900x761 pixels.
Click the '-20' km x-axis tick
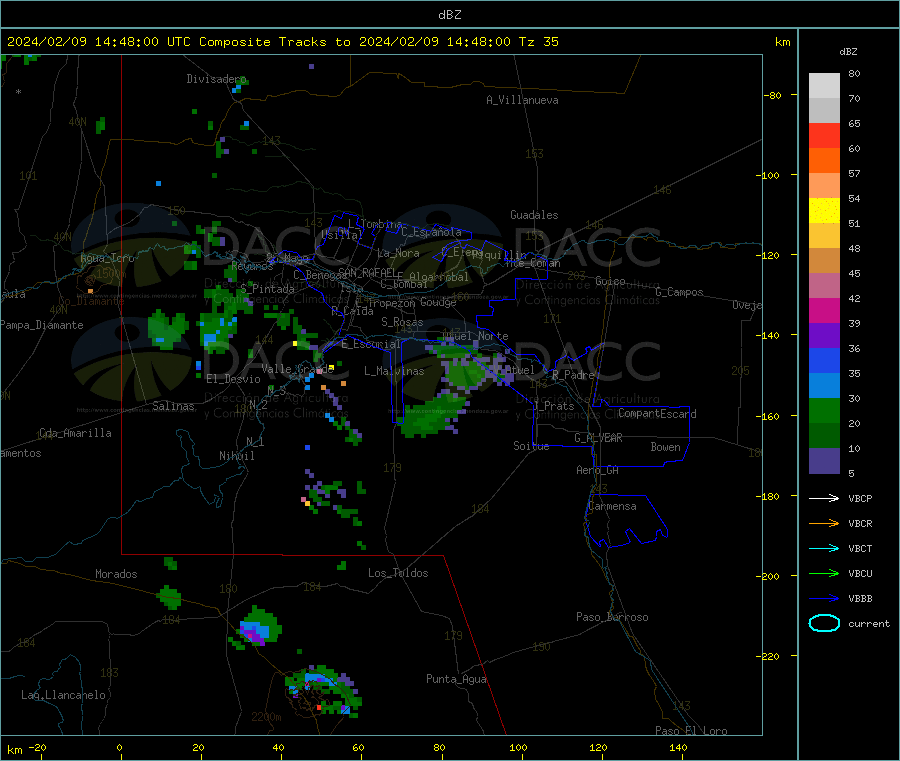37,747
